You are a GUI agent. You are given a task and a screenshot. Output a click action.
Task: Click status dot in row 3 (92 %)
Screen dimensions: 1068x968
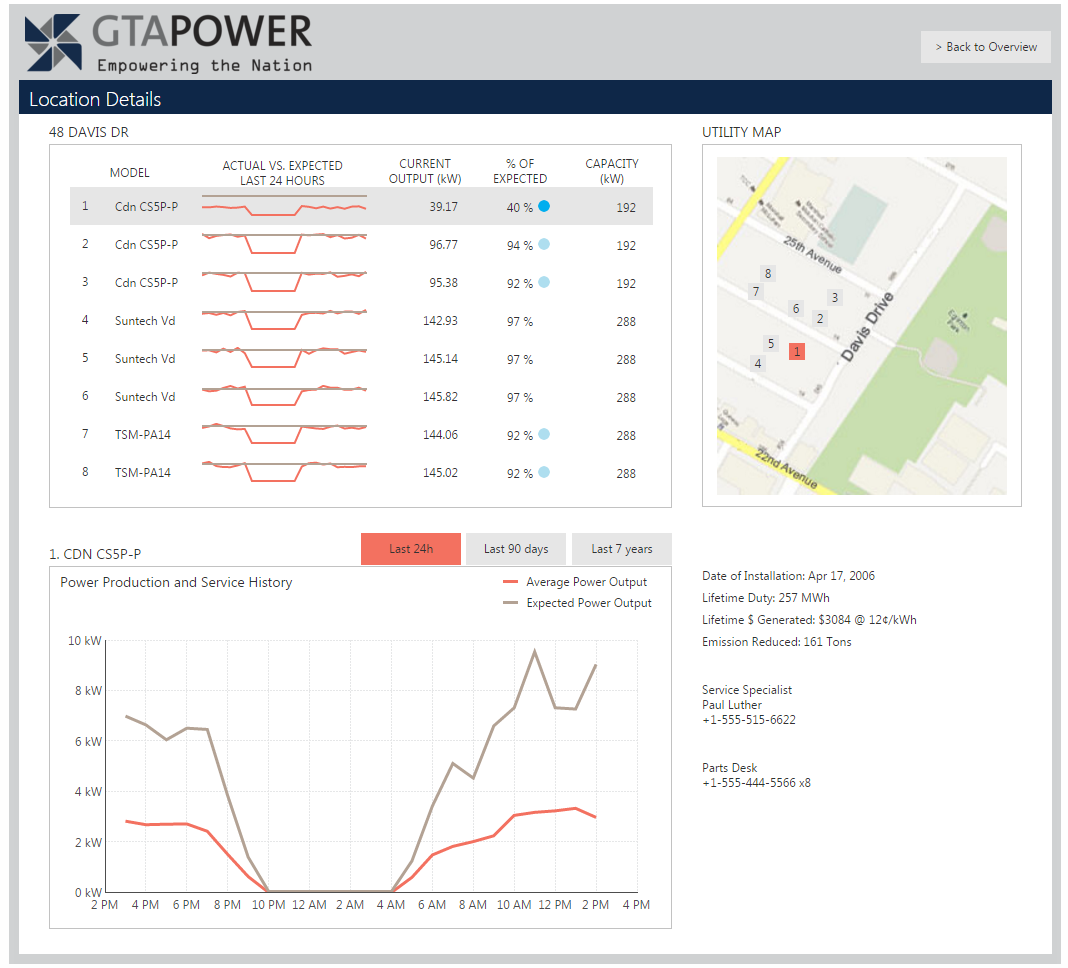(x=544, y=282)
